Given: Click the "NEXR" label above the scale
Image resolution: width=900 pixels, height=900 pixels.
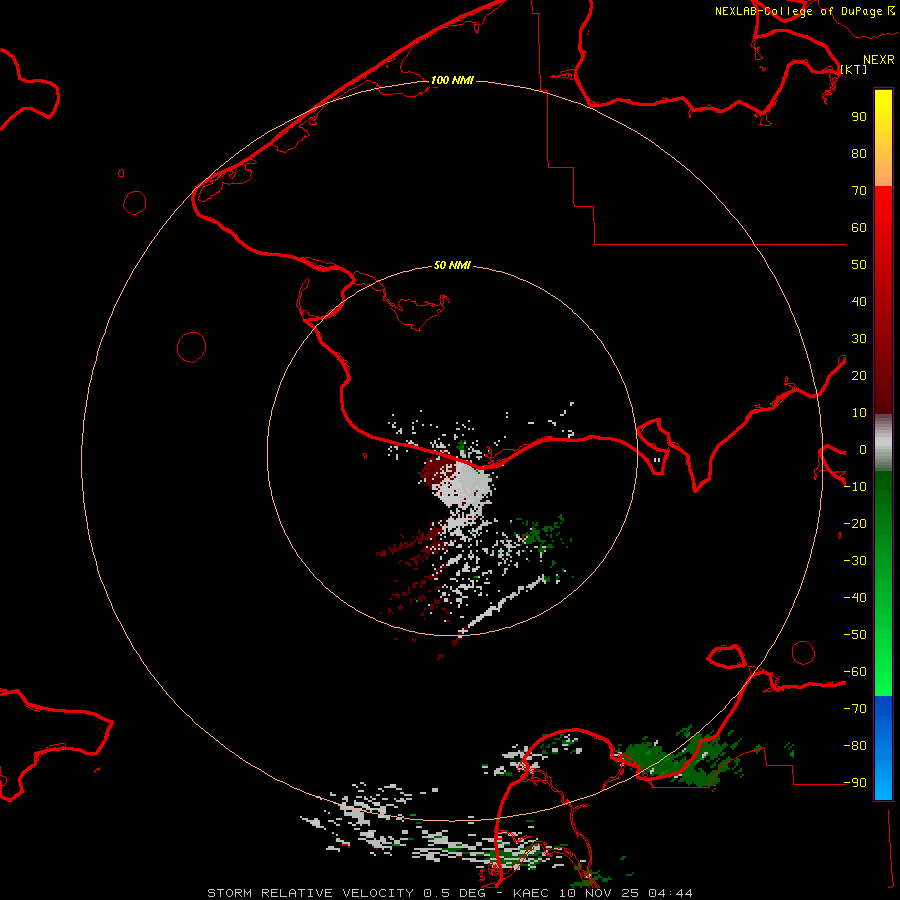Looking at the screenshot, I should click(879, 60).
